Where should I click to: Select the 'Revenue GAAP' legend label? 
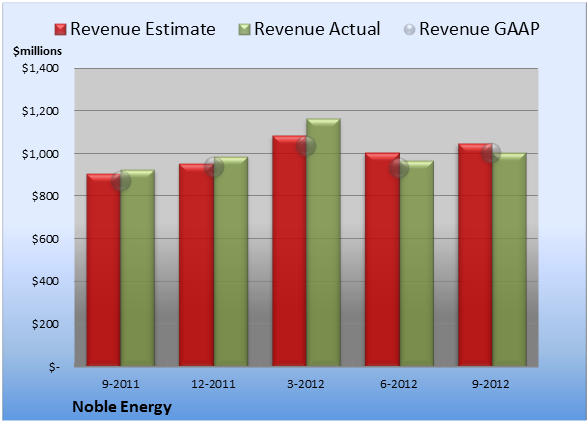coord(479,29)
